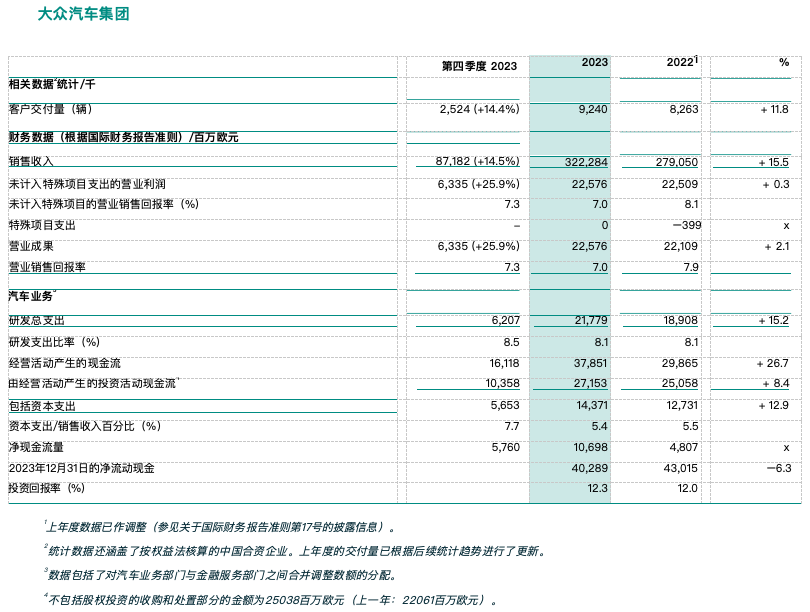The image size is (810, 612).
Task: Click footnote 1 about 上年度数据已作调整
Action: click(220, 527)
